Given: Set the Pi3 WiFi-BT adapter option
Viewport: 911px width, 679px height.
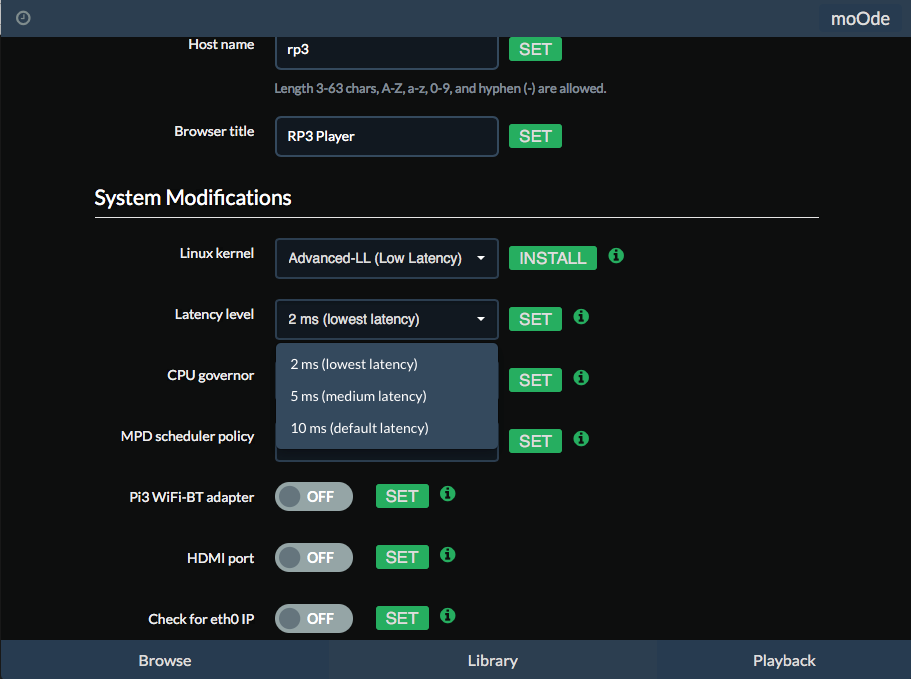Looking at the screenshot, I should (402, 496).
